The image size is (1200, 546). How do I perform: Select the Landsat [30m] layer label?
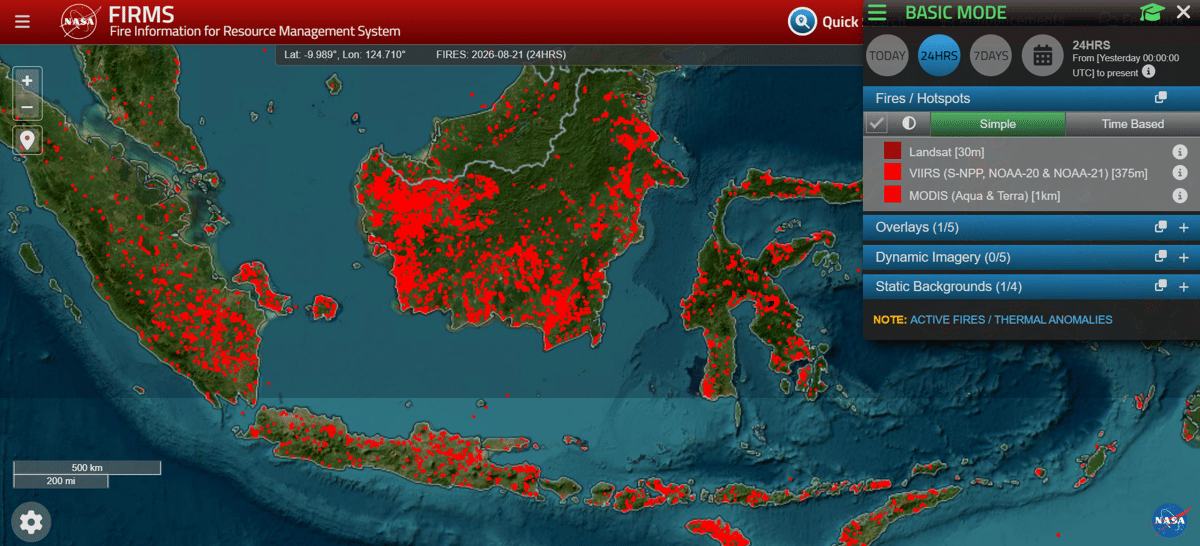click(947, 152)
